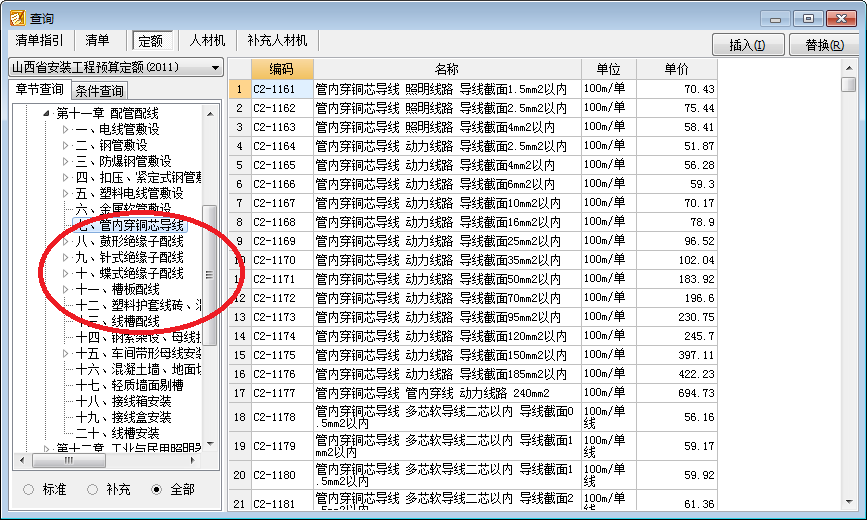
Task: Select 七、管内穿铜芯导线 tree item
Action: click(x=130, y=225)
